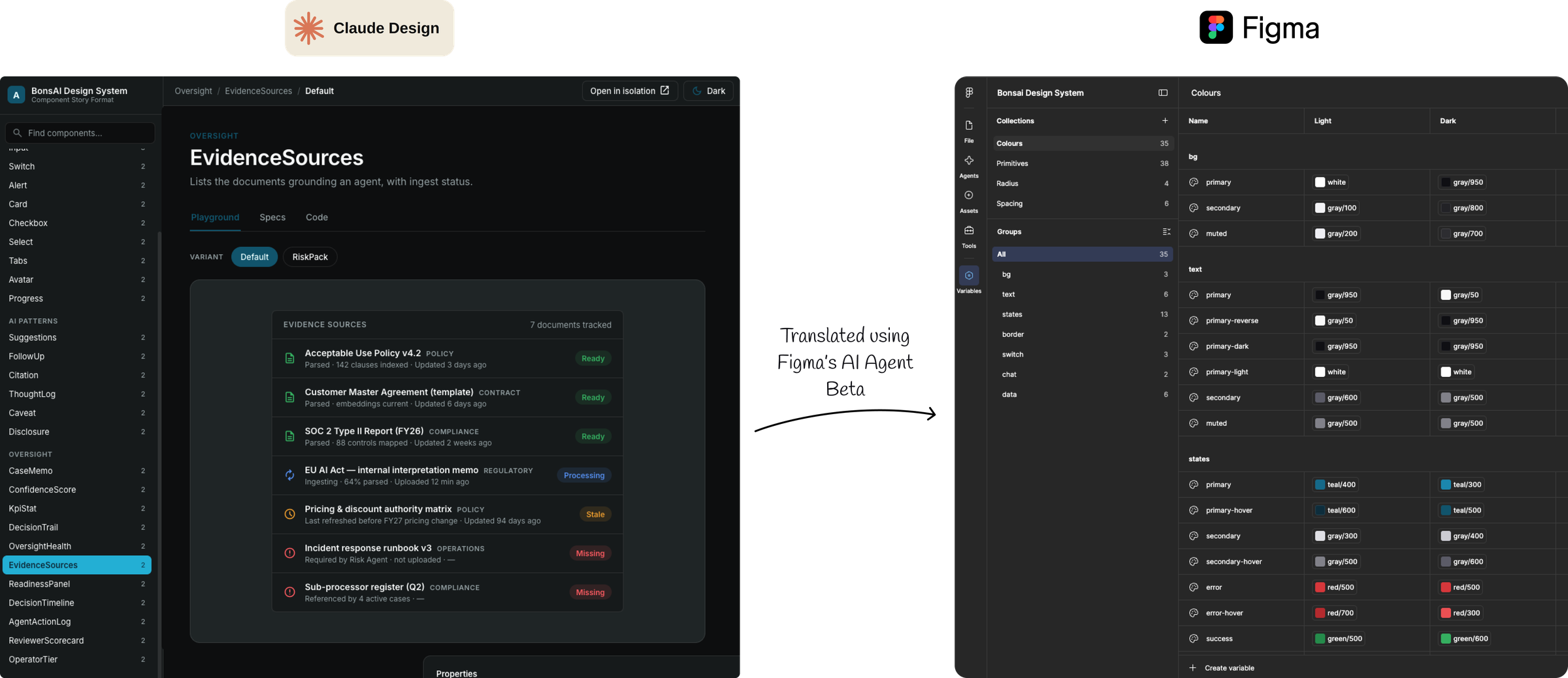
Task: Select the All group in Groups
Action: [1083, 254]
